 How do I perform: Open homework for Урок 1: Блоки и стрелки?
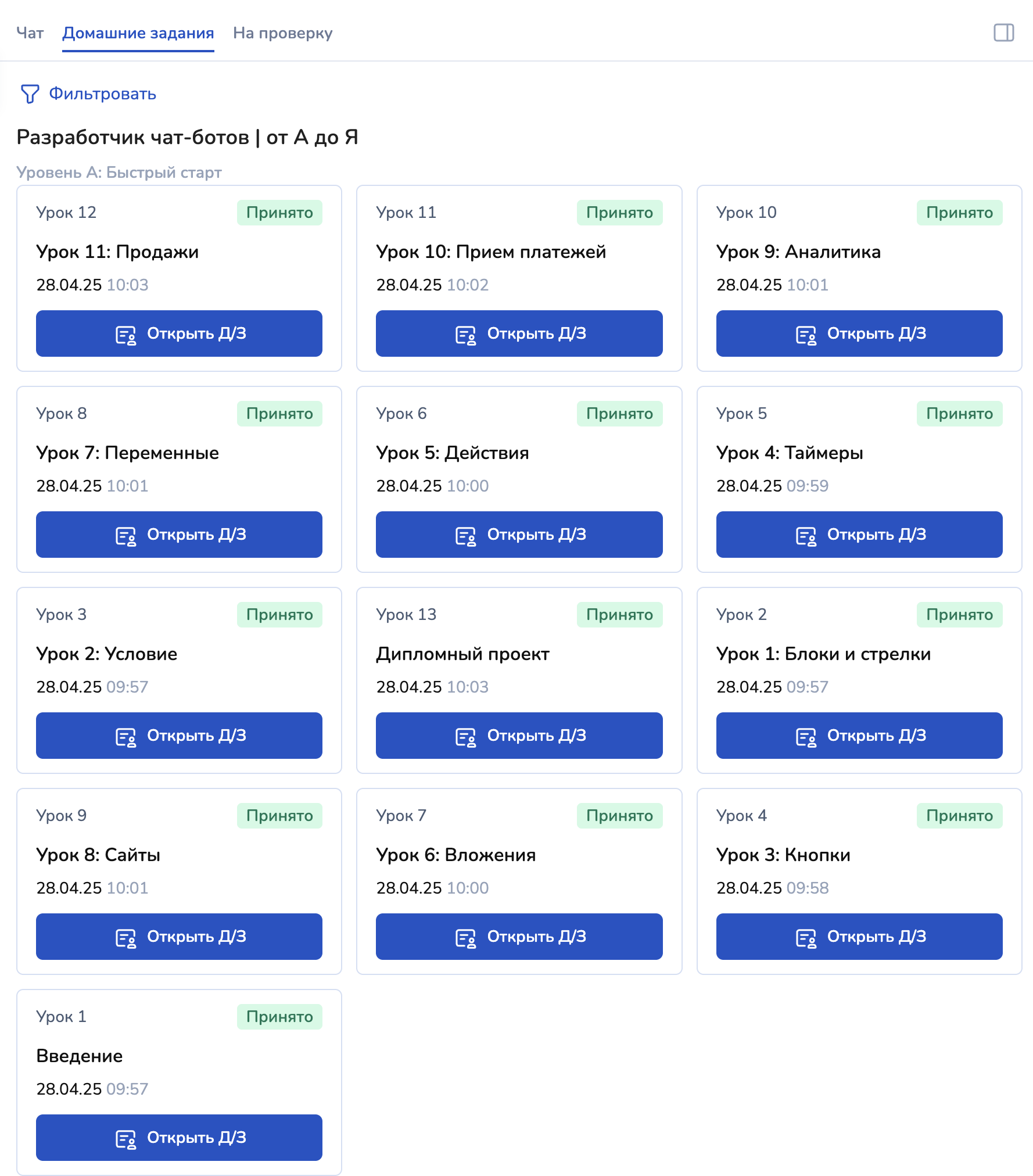pyautogui.click(x=859, y=736)
